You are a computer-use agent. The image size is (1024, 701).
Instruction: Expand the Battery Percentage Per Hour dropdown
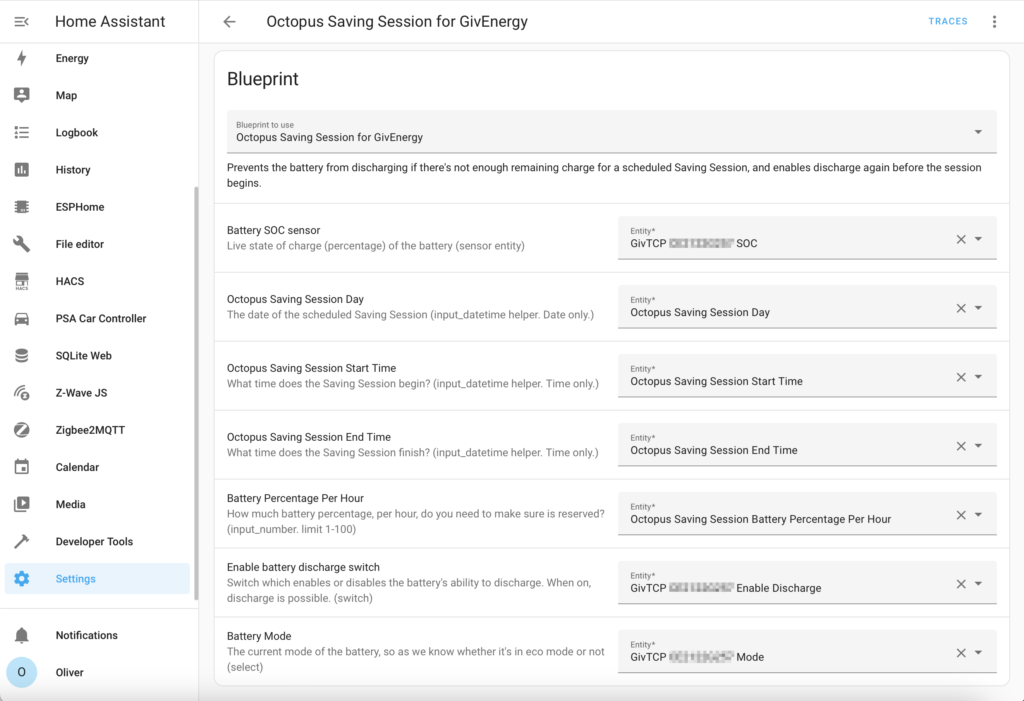pyautogui.click(x=978, y=515)
